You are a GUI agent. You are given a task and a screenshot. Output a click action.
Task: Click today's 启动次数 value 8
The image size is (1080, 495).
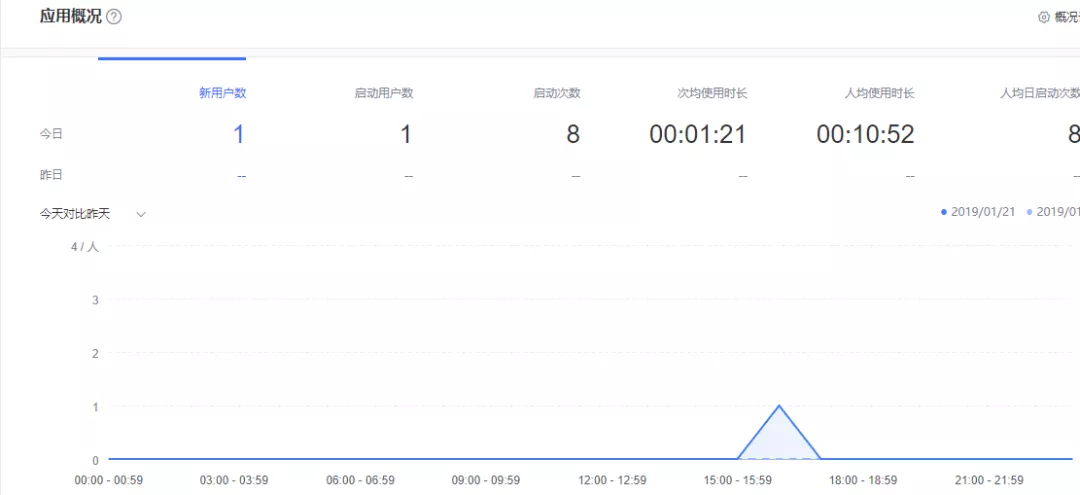click(573, 134)
